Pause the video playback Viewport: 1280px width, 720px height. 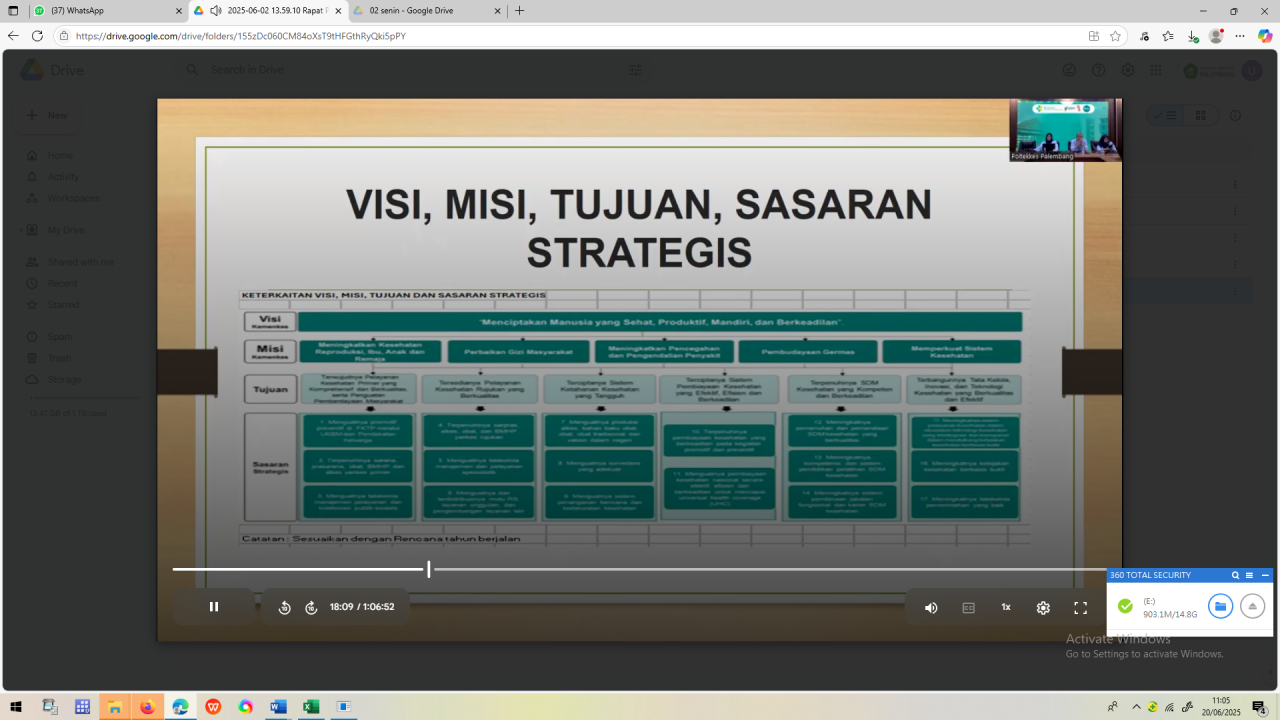pos(214,607)
